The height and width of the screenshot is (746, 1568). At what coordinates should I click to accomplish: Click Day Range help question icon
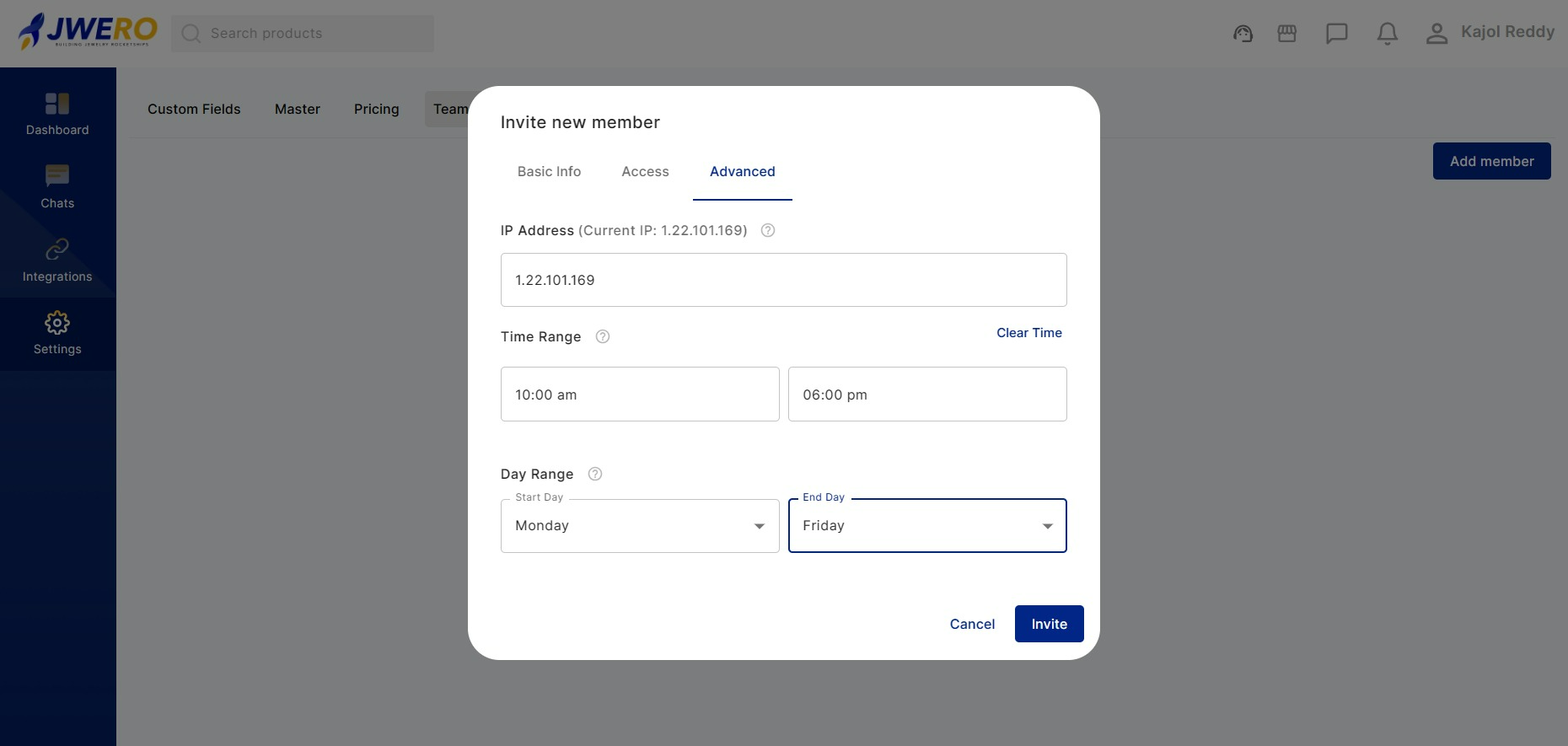[x=595, y=475]
